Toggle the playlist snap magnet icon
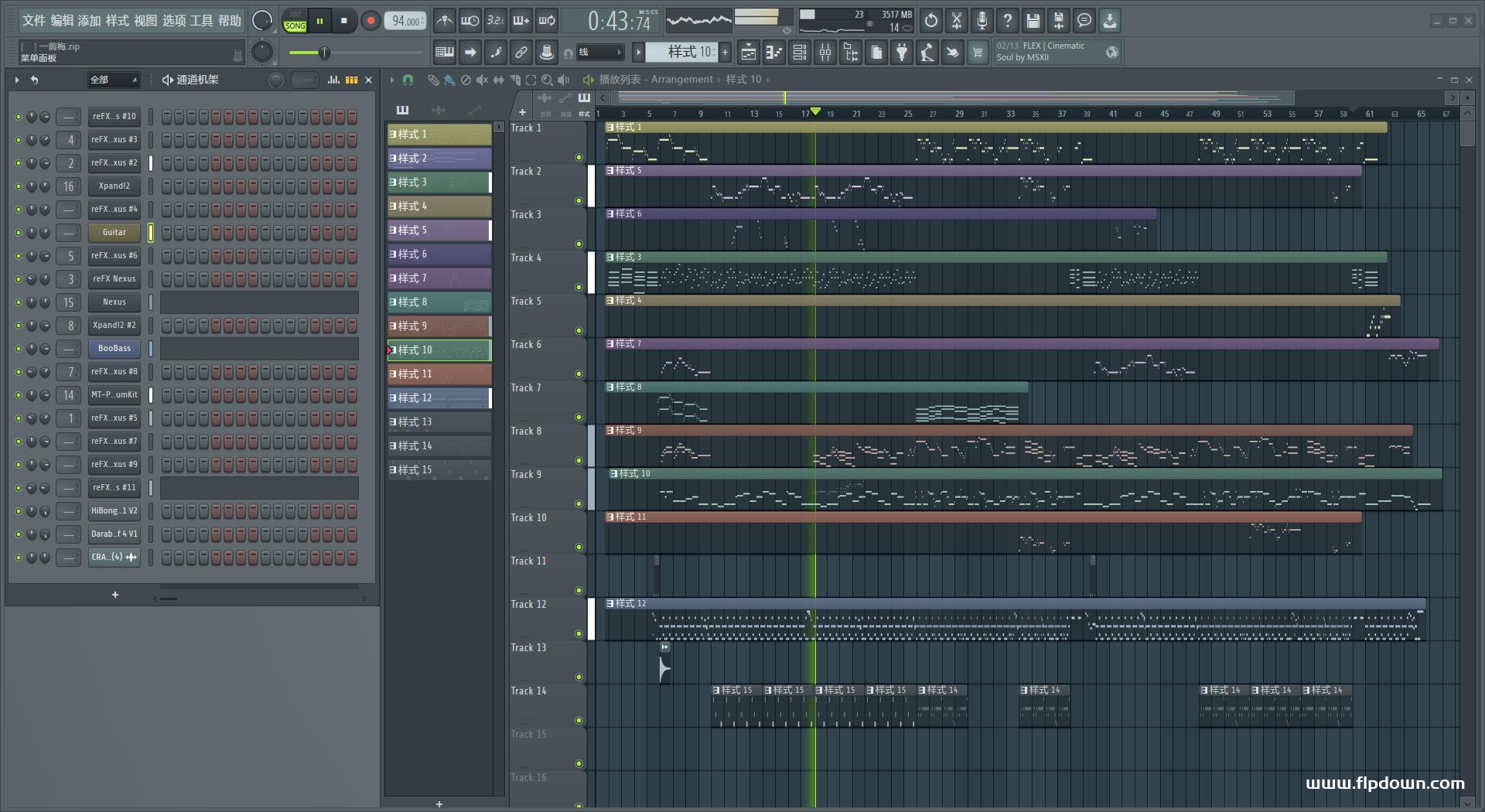Viewport: 1485px width, 812px height. point(408,80)
